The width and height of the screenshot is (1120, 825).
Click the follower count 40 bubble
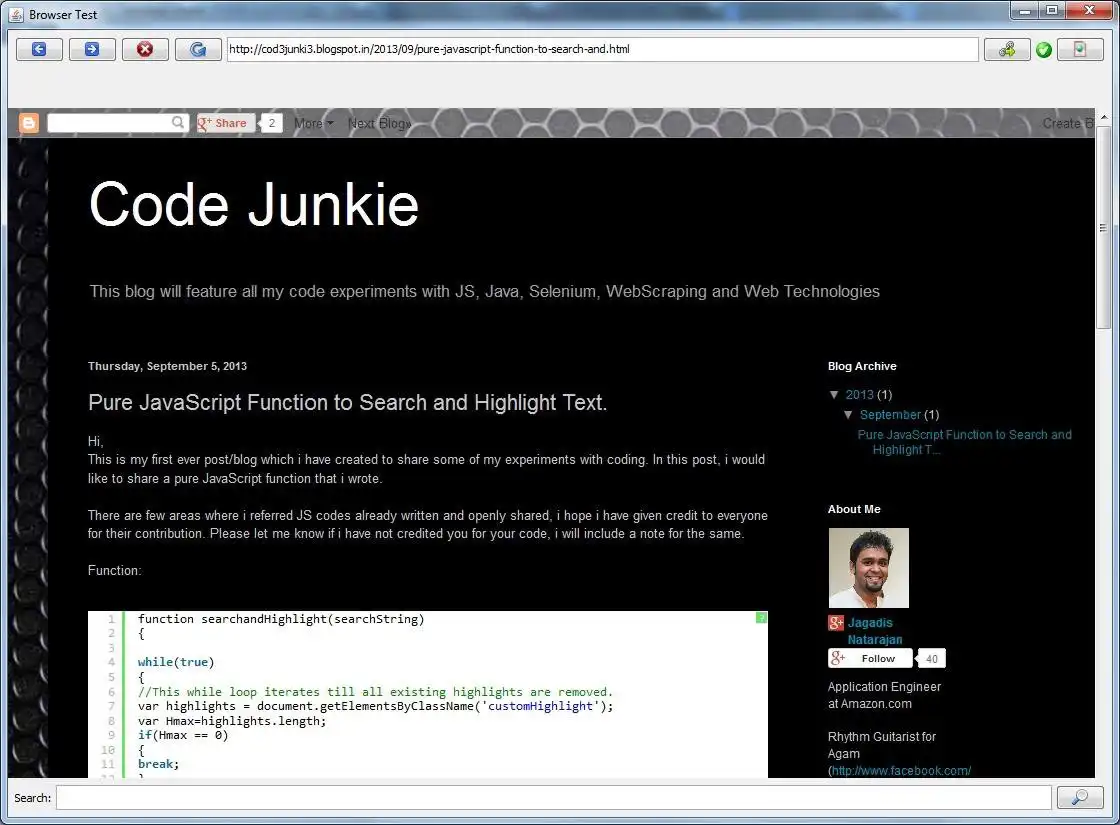coord(931,659)
